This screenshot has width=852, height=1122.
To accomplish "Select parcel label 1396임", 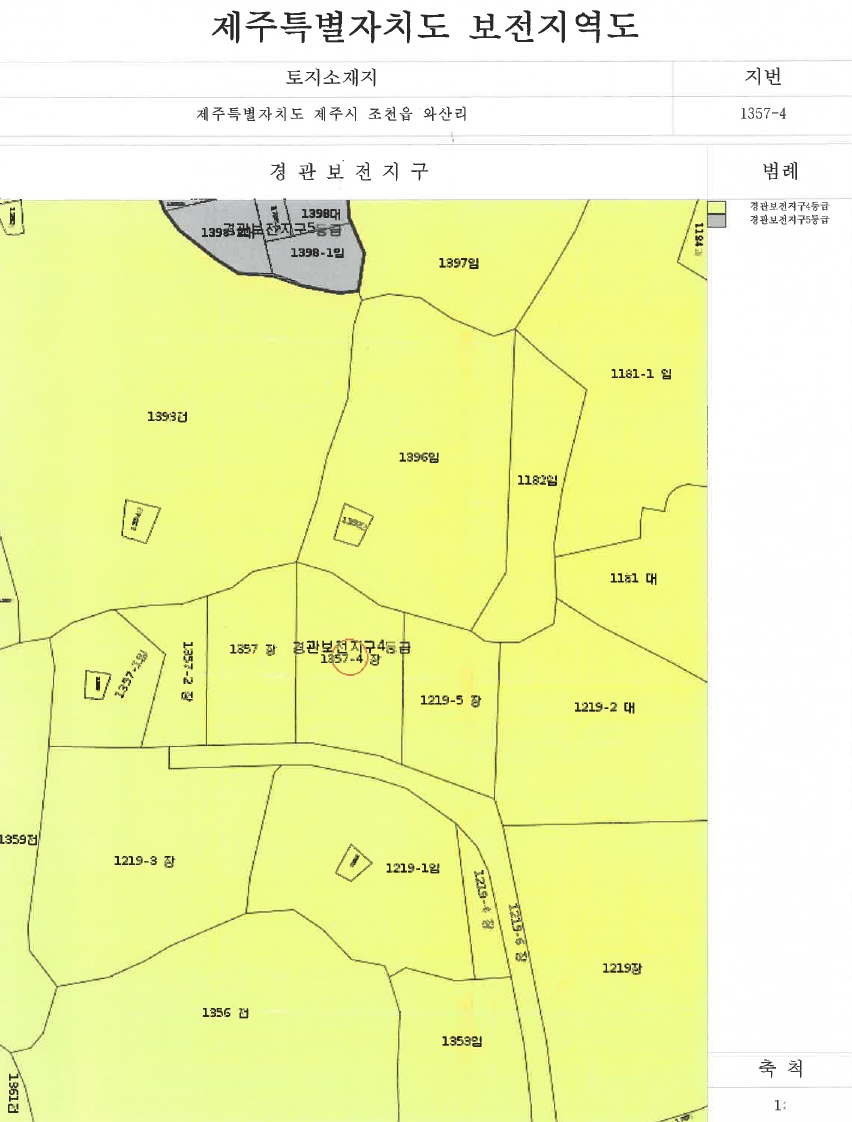I will click(x=418, y=457).
